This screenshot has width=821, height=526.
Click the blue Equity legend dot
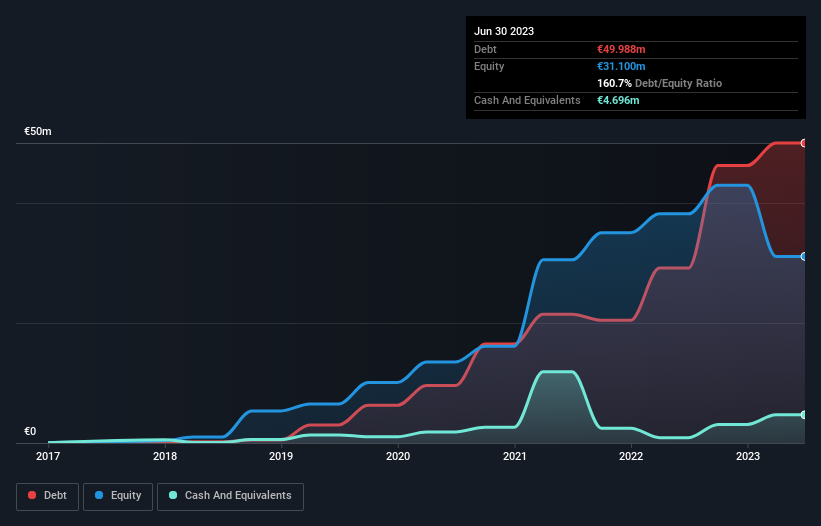[99, 495]
